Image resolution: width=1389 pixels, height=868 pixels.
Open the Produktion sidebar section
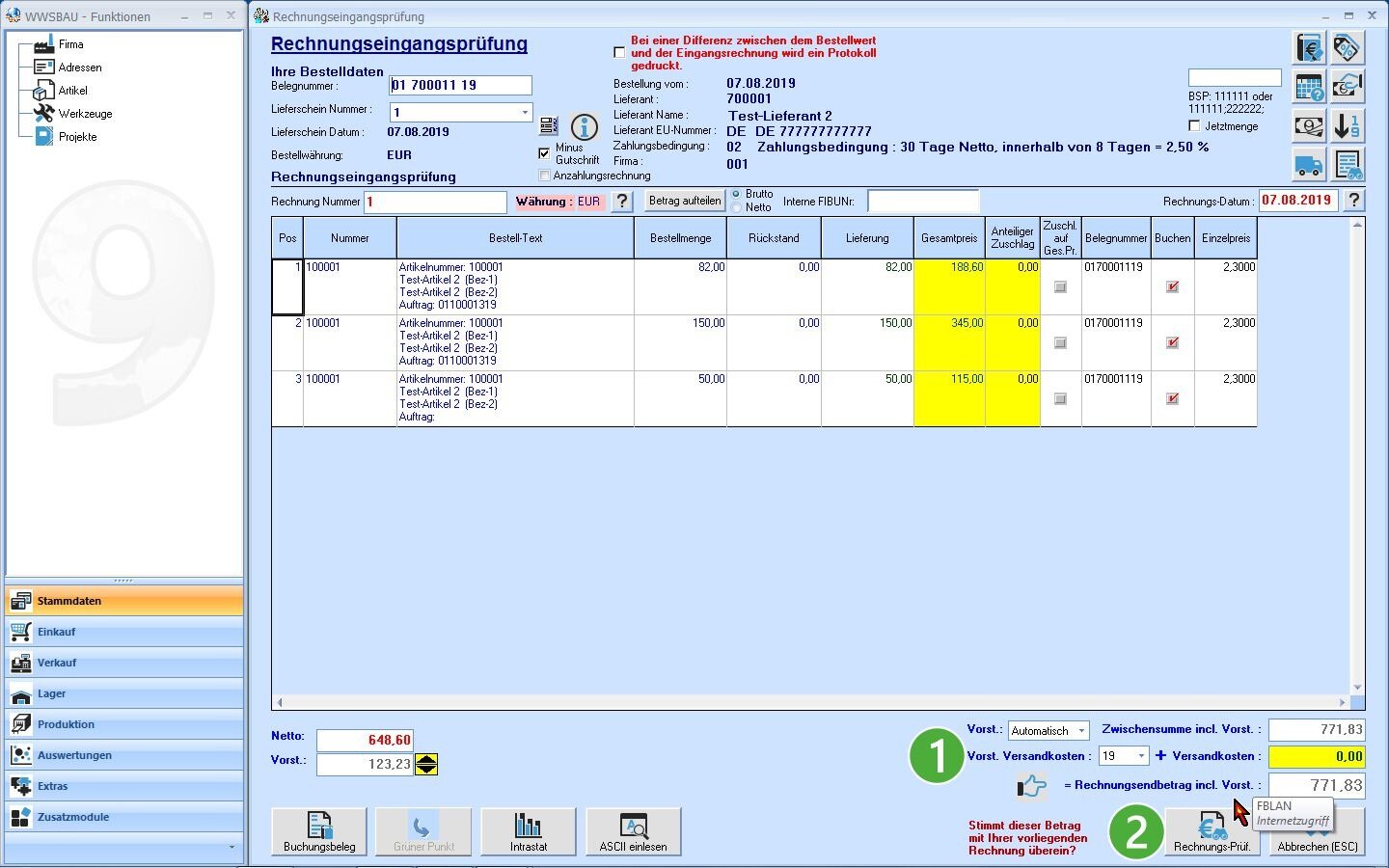[x=124, y=724]
